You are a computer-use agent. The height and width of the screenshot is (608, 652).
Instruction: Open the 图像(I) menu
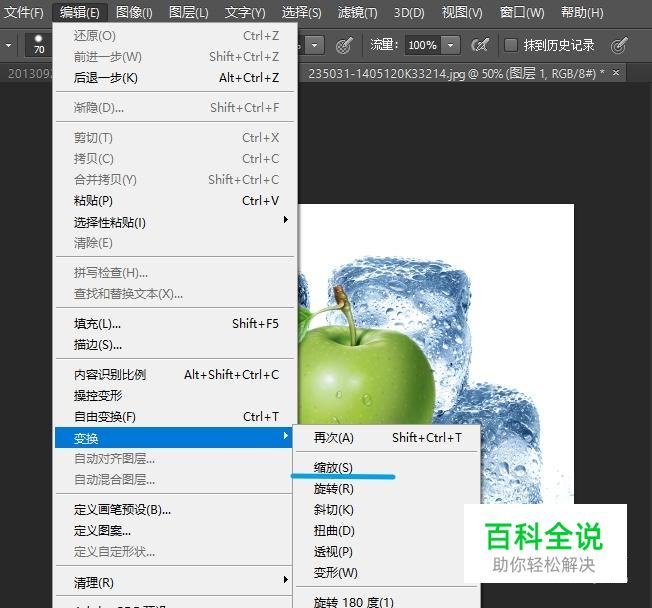click(134, 12)
